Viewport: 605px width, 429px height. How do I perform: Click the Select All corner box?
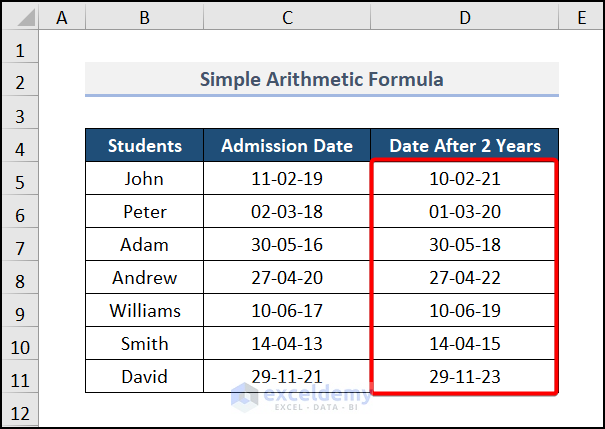coord(21,17)
